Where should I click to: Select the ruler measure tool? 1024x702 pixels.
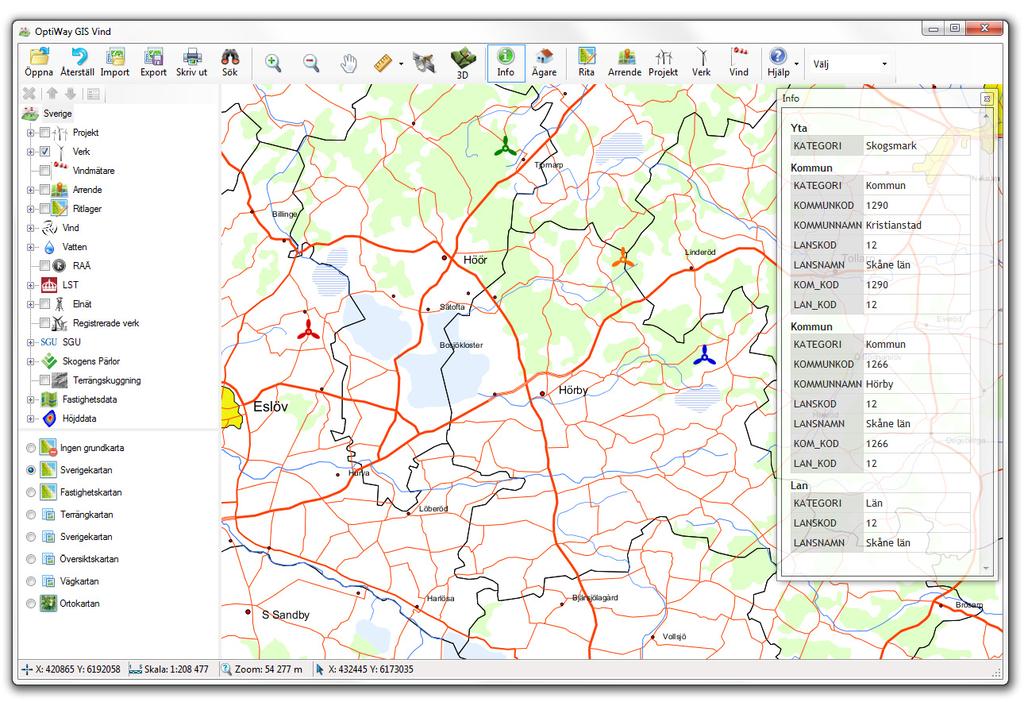tap(382, 63)
